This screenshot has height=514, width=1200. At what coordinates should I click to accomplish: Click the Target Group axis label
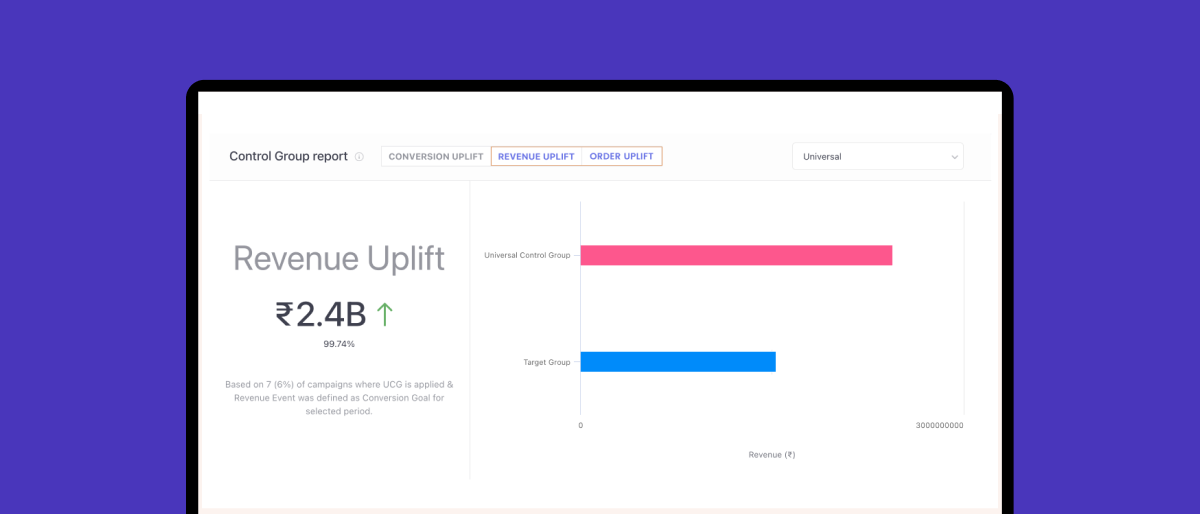point(547,362)
